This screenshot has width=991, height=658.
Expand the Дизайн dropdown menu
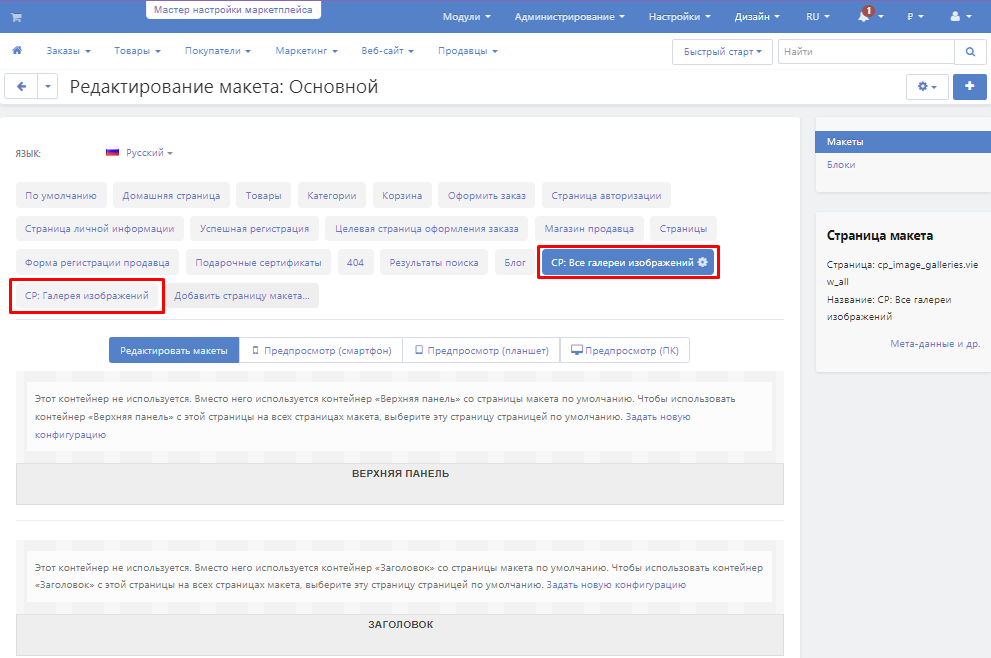[757, 17]
